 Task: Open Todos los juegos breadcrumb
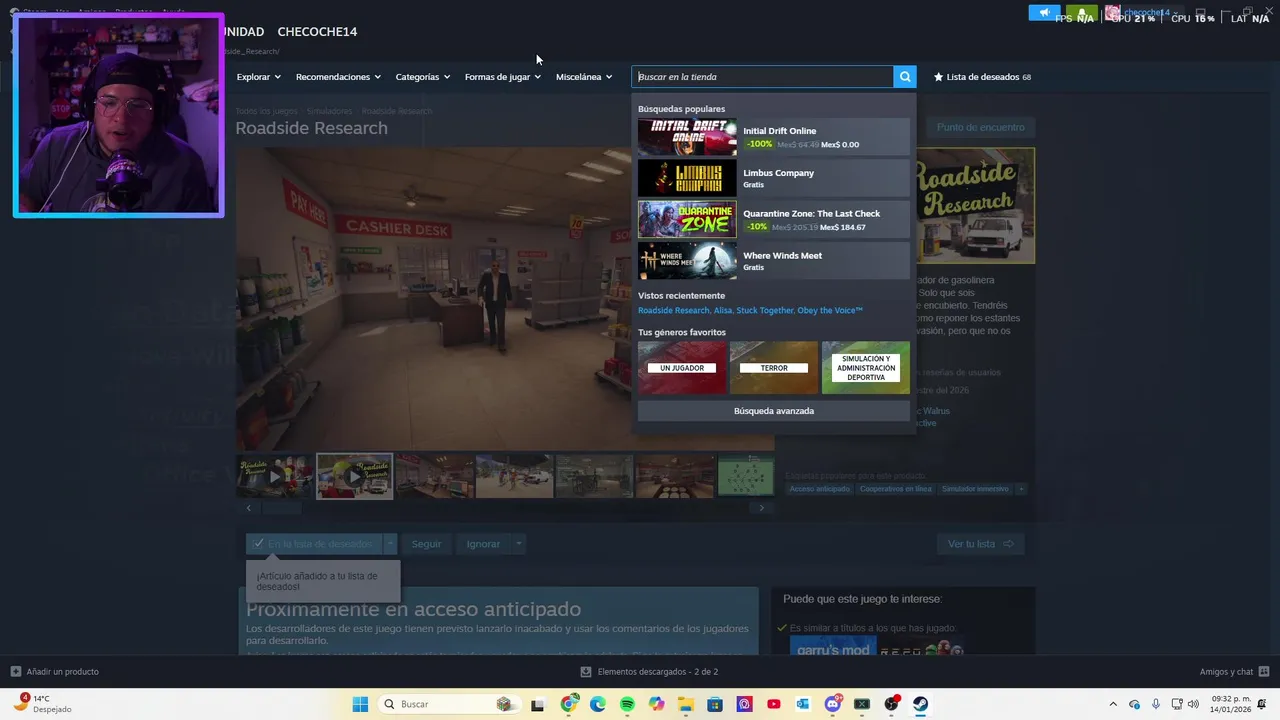pos(266,111)
